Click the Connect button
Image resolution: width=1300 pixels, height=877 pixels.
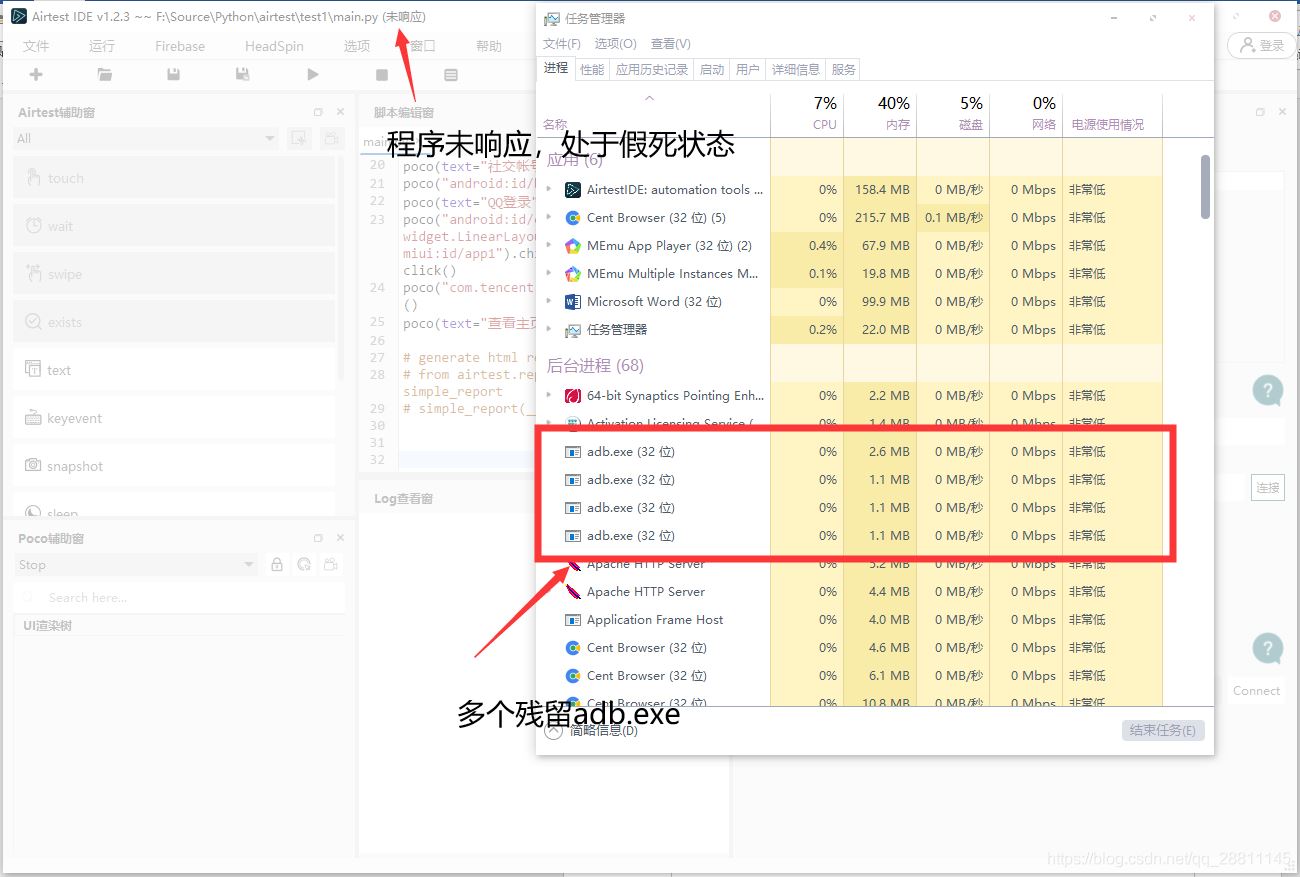click(1257, 690)
